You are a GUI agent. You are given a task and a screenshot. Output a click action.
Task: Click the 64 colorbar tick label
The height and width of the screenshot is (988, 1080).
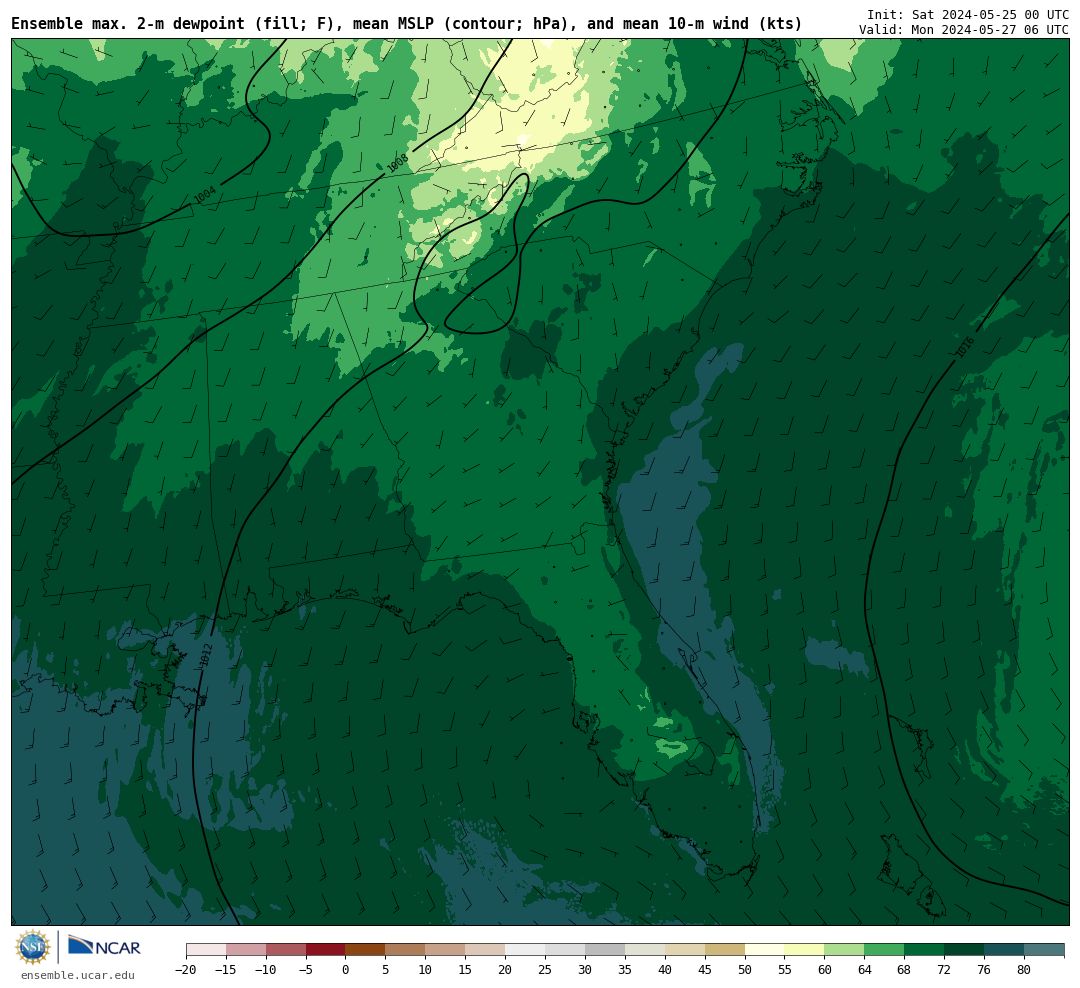[865, 970]
